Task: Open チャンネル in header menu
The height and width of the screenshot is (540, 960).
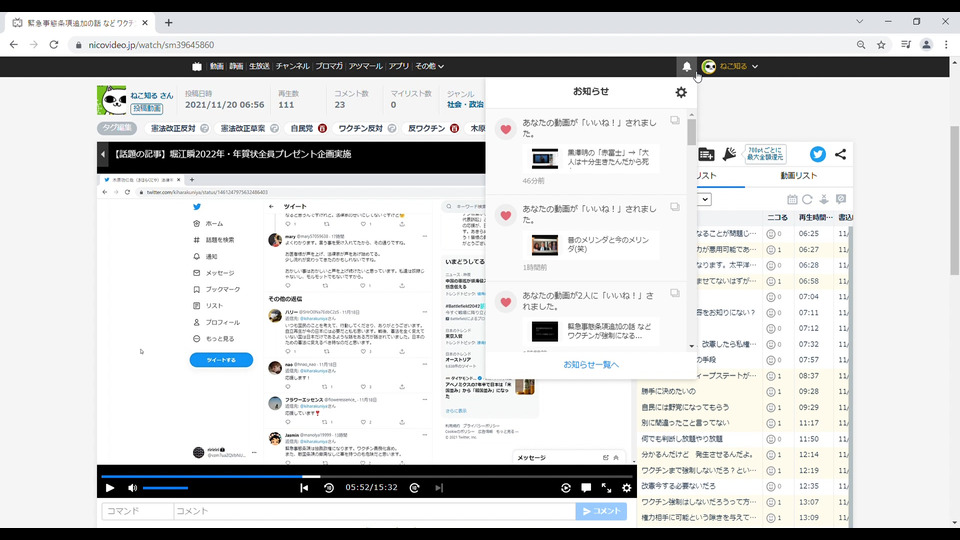Action: pos(292,66)
